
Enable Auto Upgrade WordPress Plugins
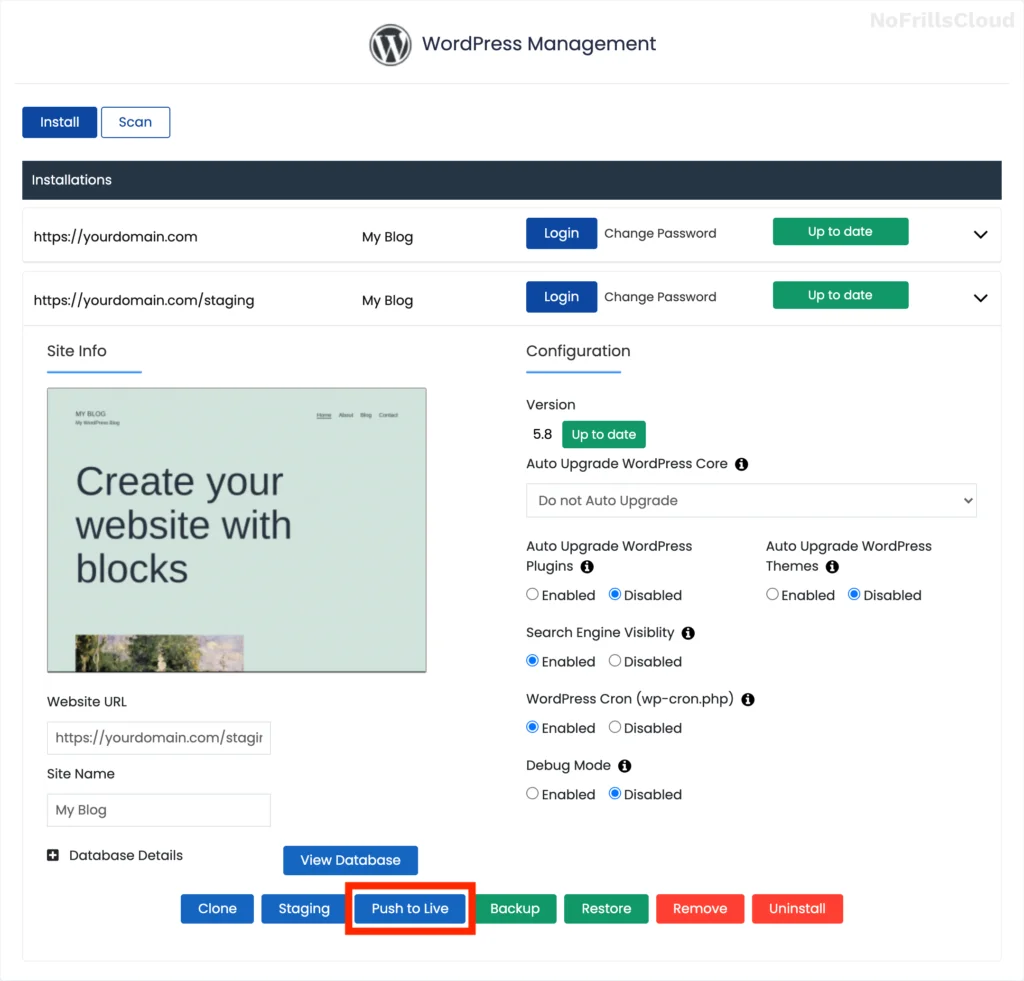532,594
